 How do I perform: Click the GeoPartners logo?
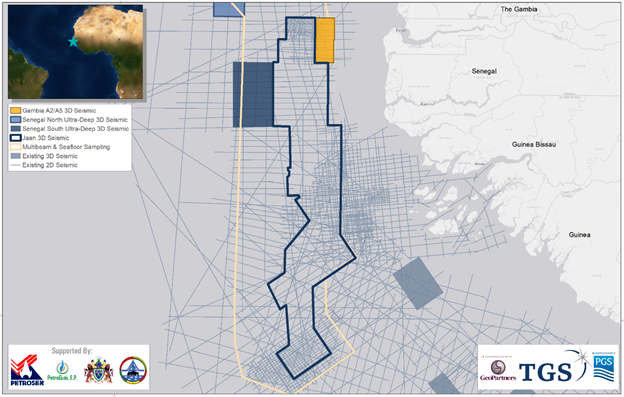pyautogui.click(x=498, y=370)
